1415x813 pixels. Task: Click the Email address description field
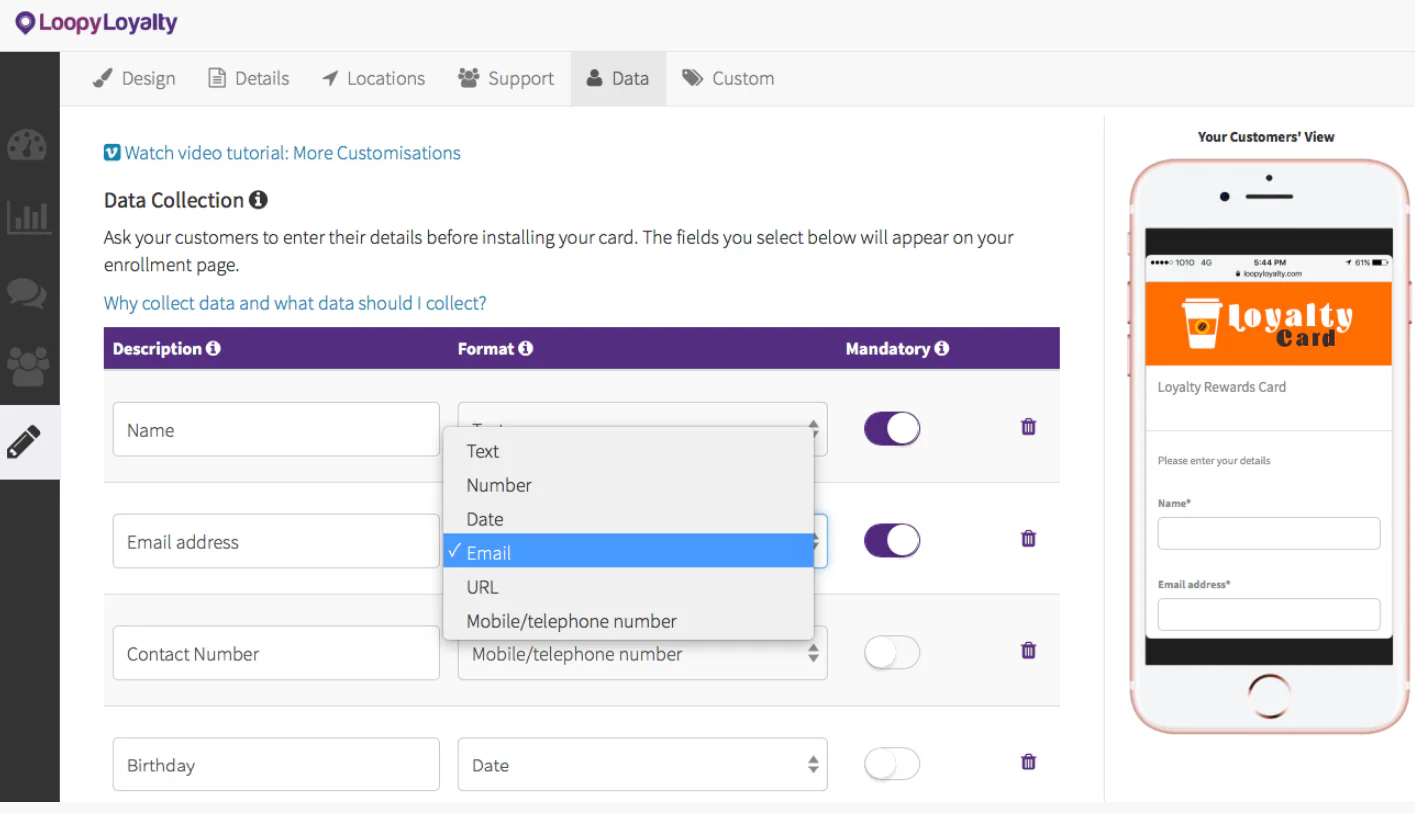coord(276,541)
